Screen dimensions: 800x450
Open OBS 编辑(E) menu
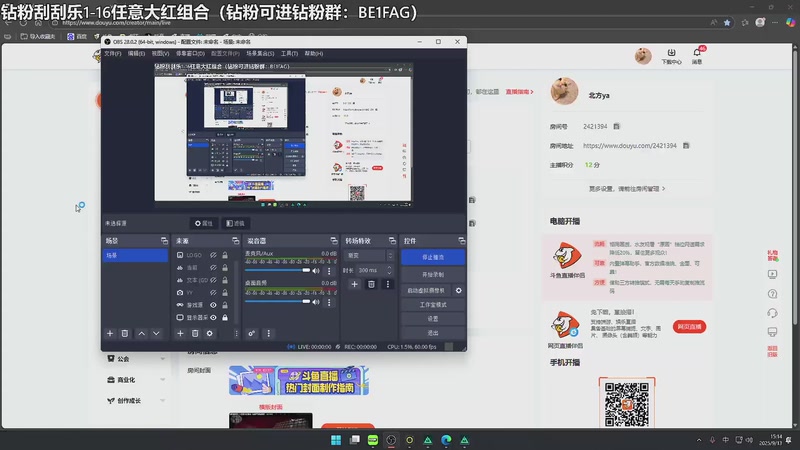(x=136, y=54)
